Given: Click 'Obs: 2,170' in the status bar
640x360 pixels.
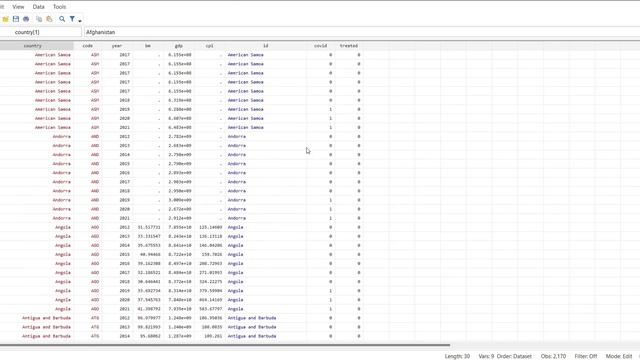Looking at the screenshot, I should [x=553, y=356].
